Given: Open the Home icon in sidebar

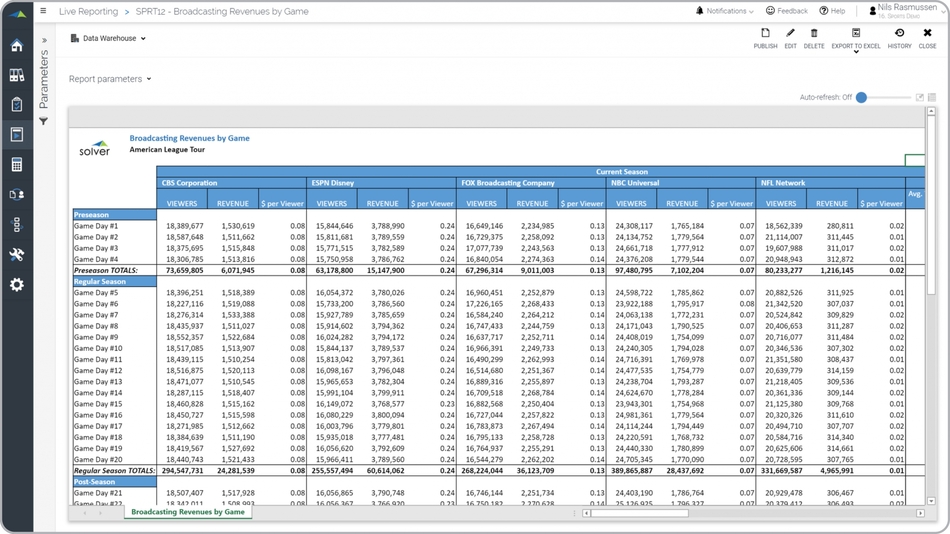Looking at the screenshot, I should (17, 46).
